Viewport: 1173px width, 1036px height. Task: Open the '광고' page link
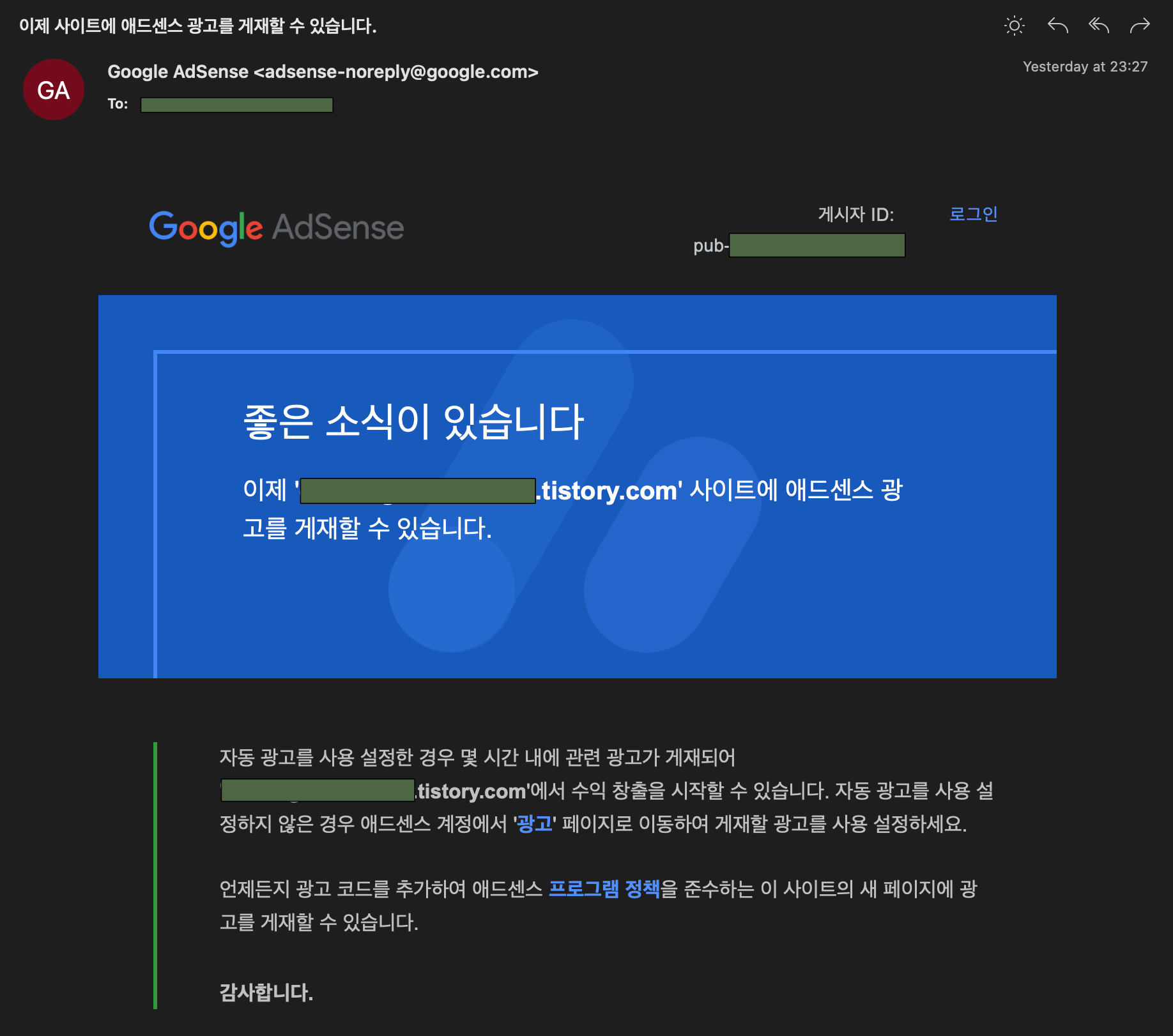click(534, 824)
